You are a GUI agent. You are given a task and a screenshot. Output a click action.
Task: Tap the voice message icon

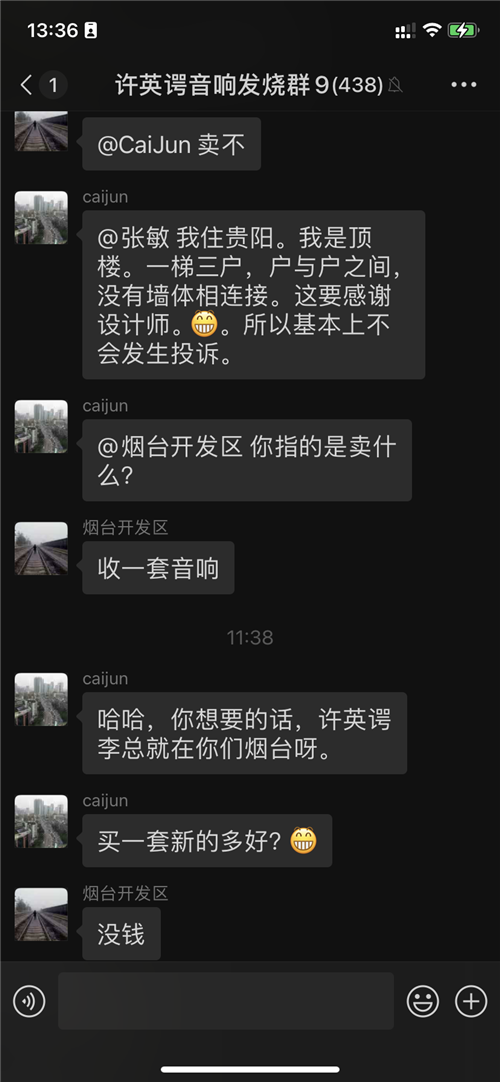click(29, 1001)
